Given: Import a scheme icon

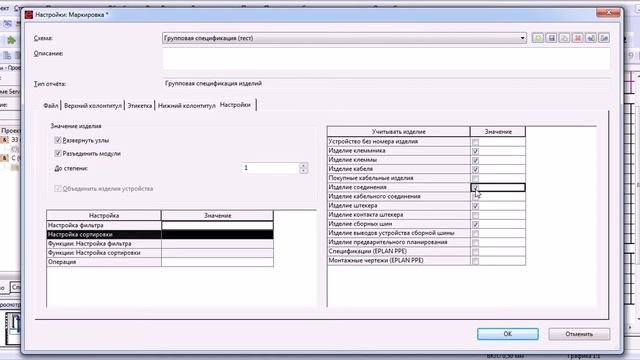Looking at the screenshot, I should 591,38.
